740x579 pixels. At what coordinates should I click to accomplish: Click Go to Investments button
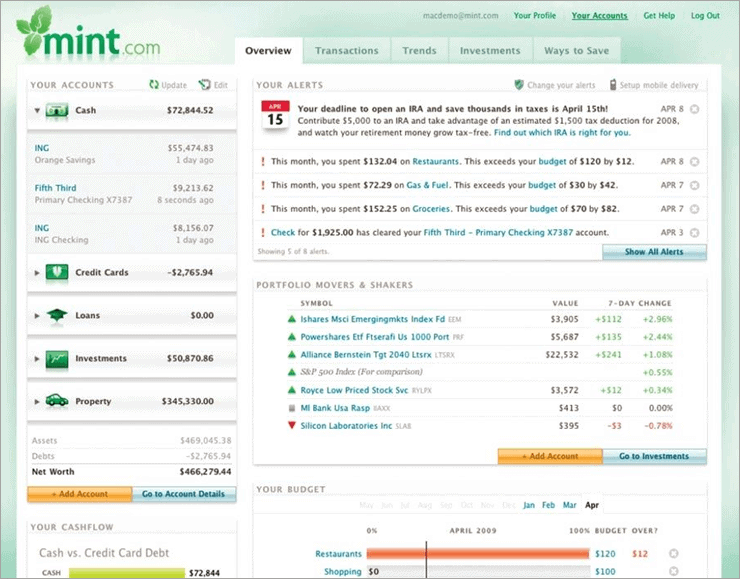(x=654, y=456)
